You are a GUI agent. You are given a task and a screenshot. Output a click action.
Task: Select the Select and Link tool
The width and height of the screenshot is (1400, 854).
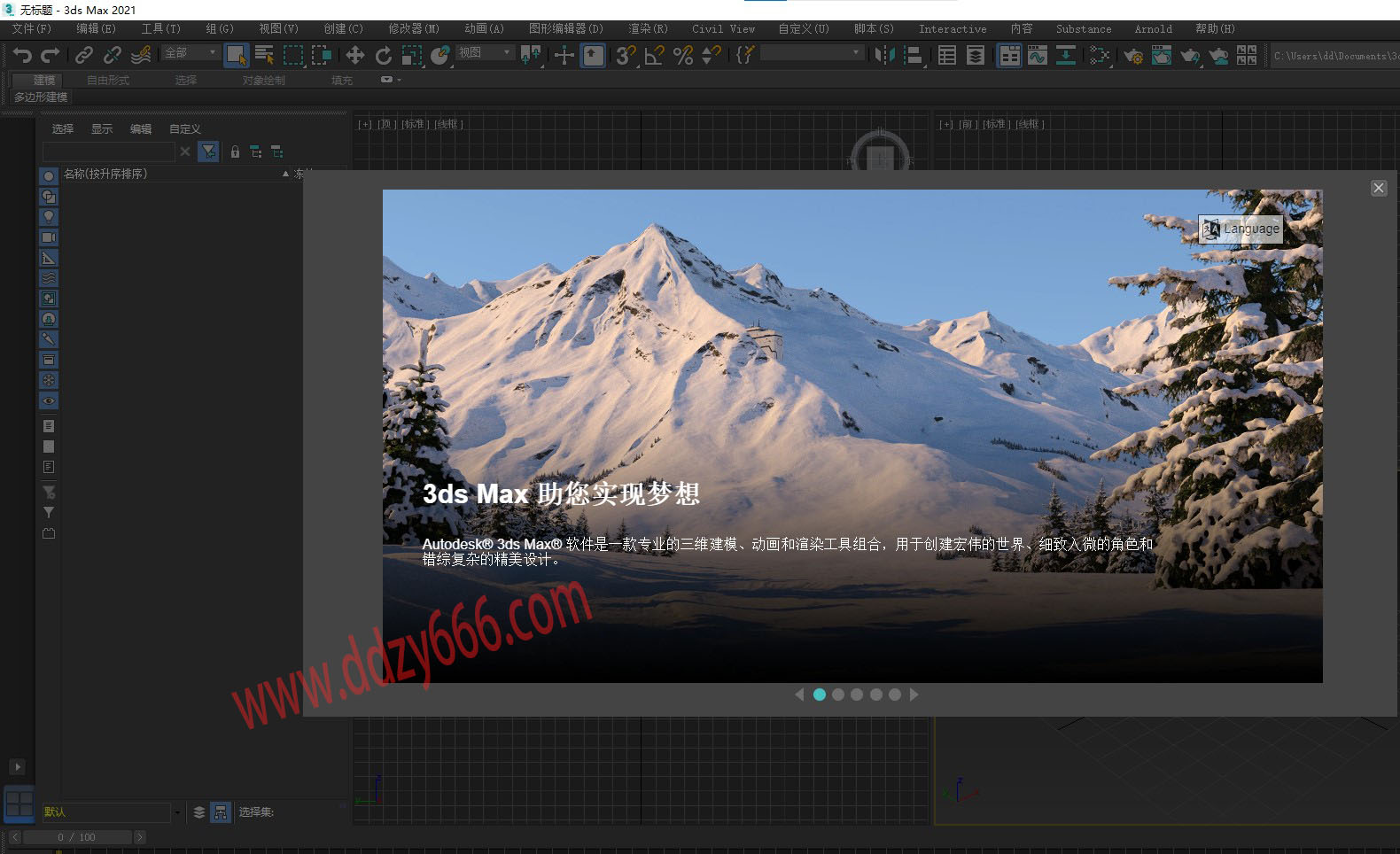pyautogui.click(x=83, y=55)
